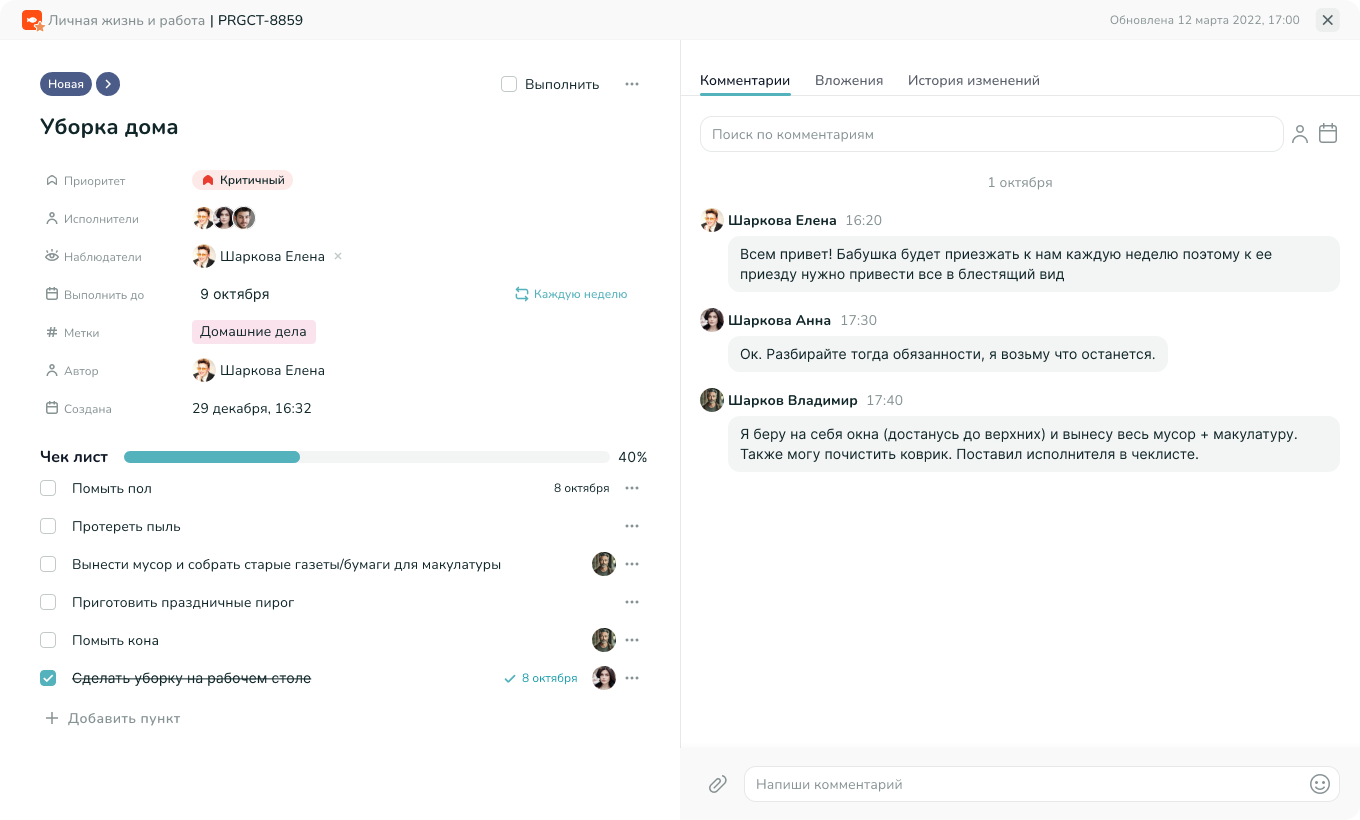Open the emoji picker in comment field
The height and width of the screenshot is (820, 1360).
tap(1320, 784)
